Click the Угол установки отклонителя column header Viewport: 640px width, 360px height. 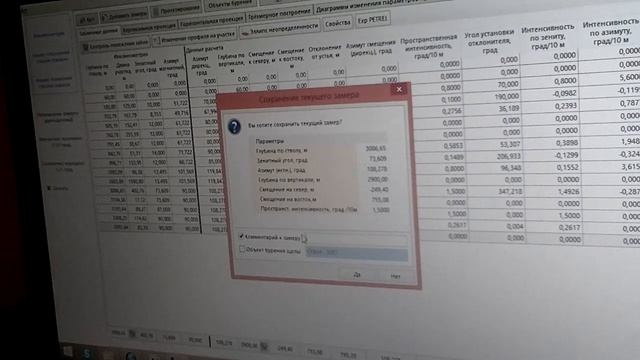click(489, 41)
